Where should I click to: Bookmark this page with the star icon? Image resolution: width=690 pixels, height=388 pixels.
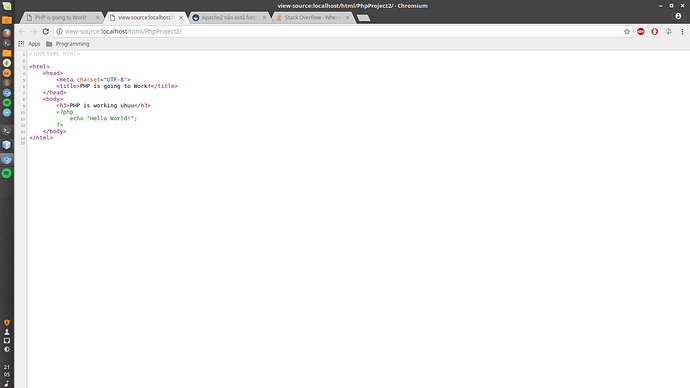pyautogui.click(x=627, y=31)
